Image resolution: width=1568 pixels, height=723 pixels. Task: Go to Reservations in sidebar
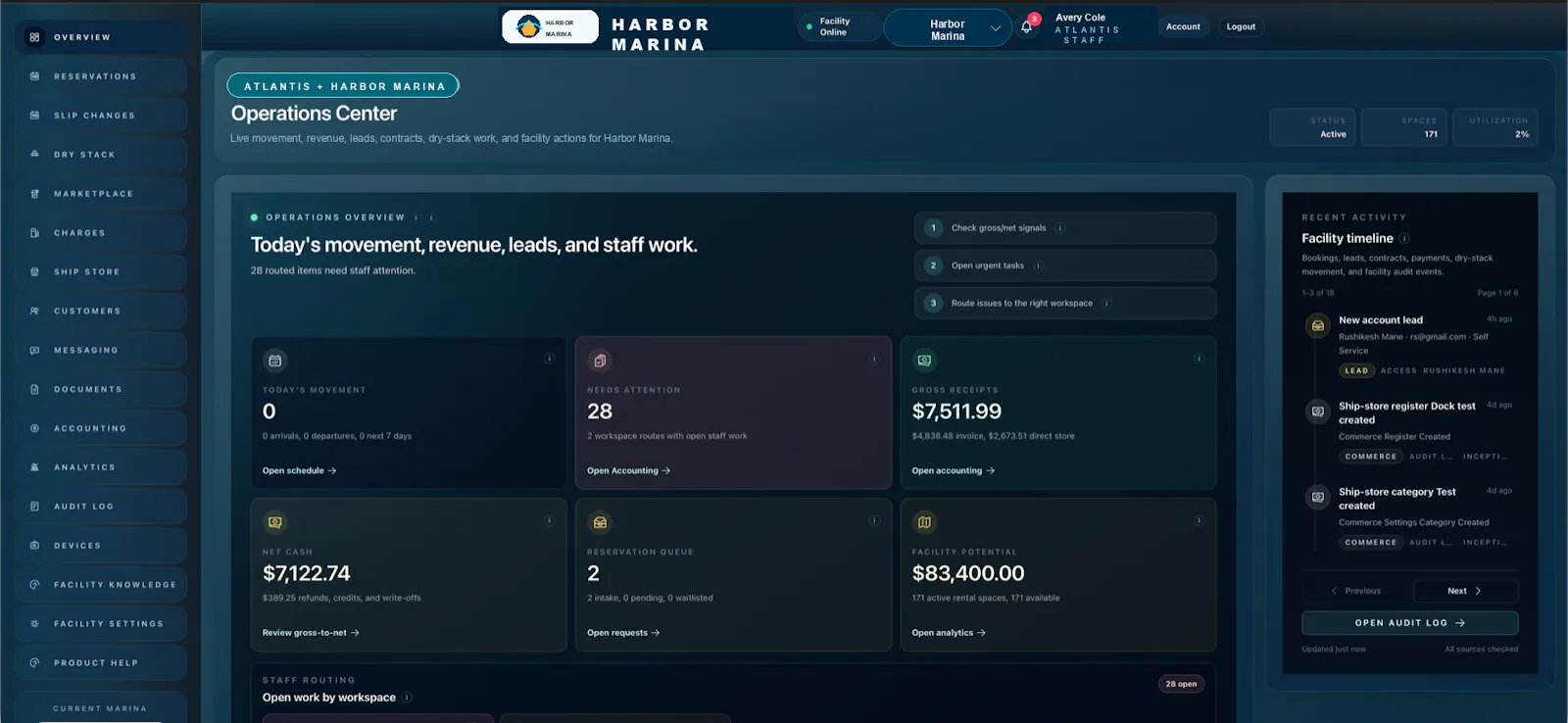pyautogui.click(x=100, y=76)
